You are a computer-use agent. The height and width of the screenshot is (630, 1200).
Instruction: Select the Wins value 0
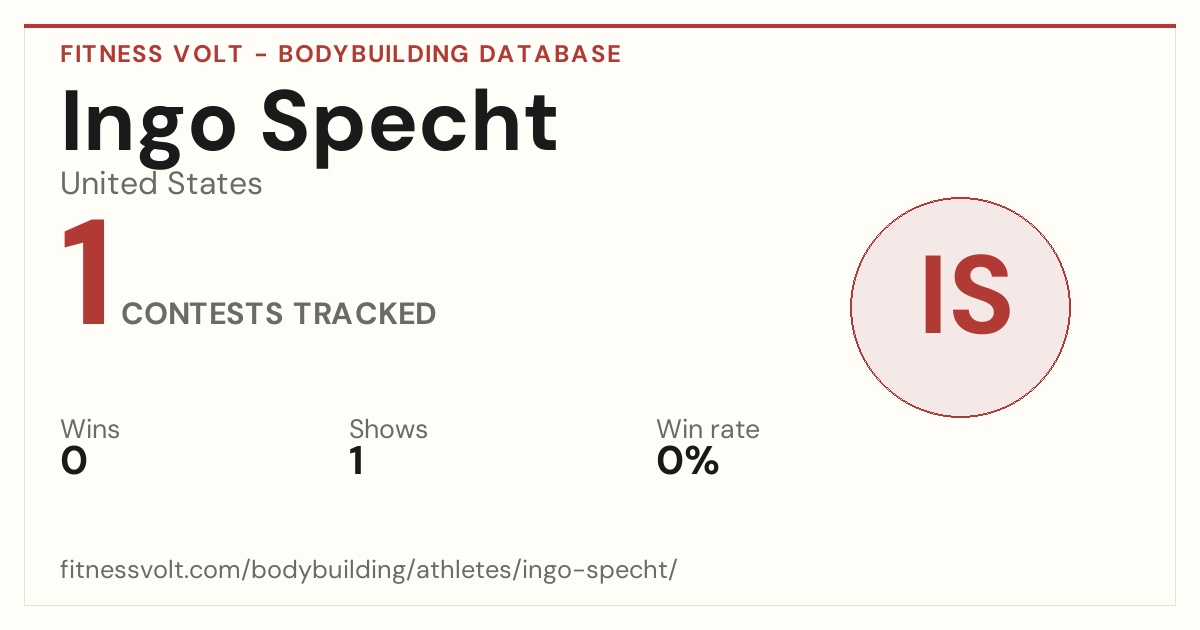pyautogui.click(x=74, y=461)
